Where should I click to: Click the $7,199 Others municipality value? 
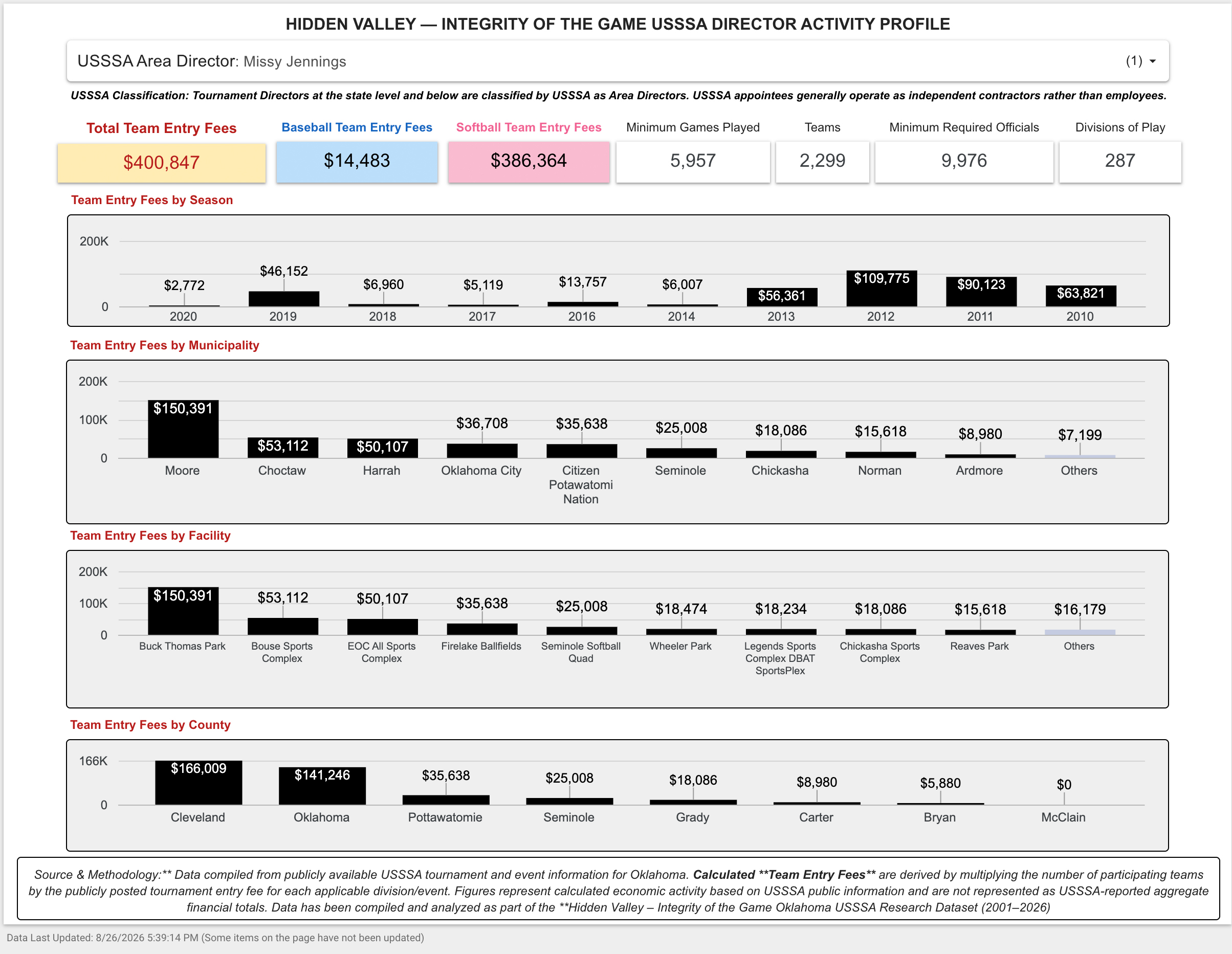click(x=1080, y=435)
